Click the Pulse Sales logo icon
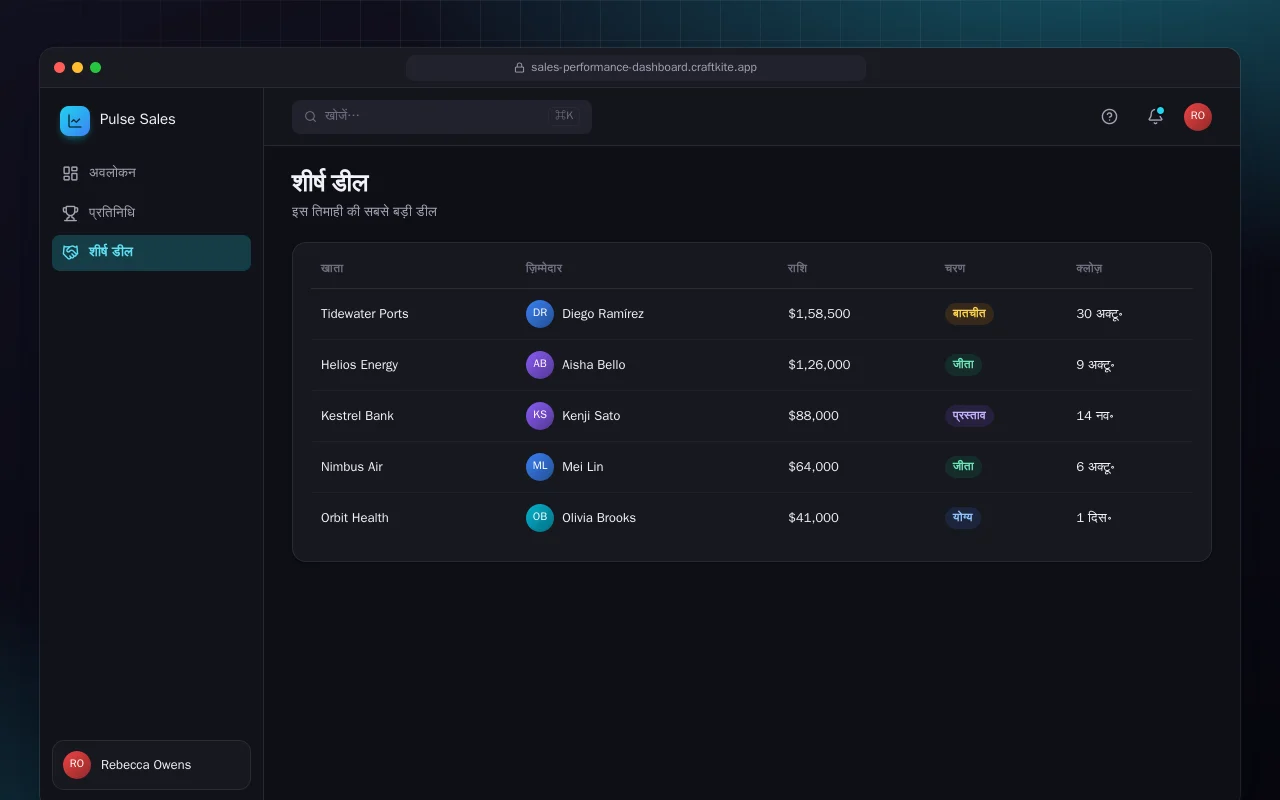 click(75, 121)
